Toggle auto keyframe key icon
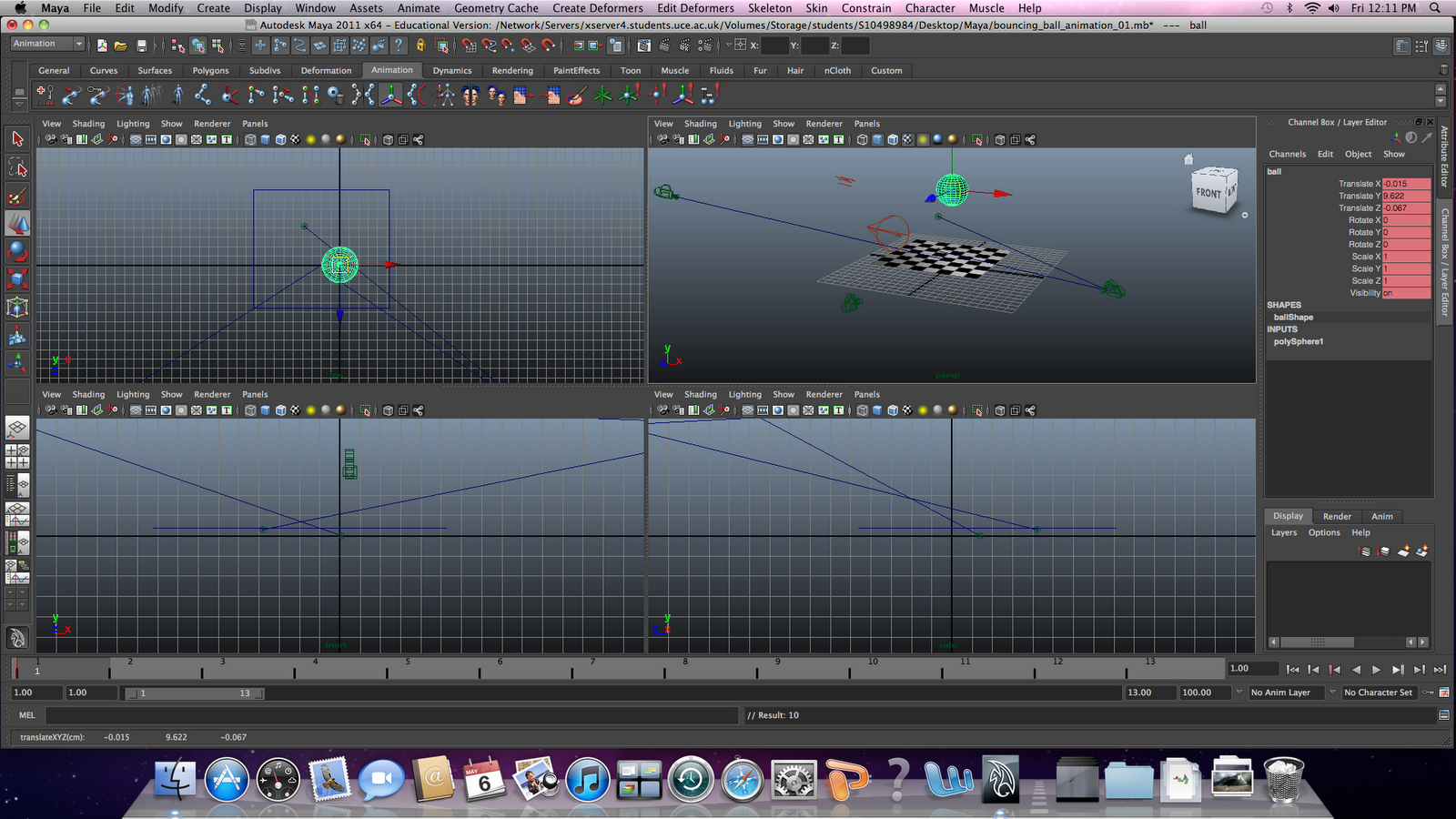Image resolution: width=1456 pixels, height=819 pixels. pos(1427,693)
